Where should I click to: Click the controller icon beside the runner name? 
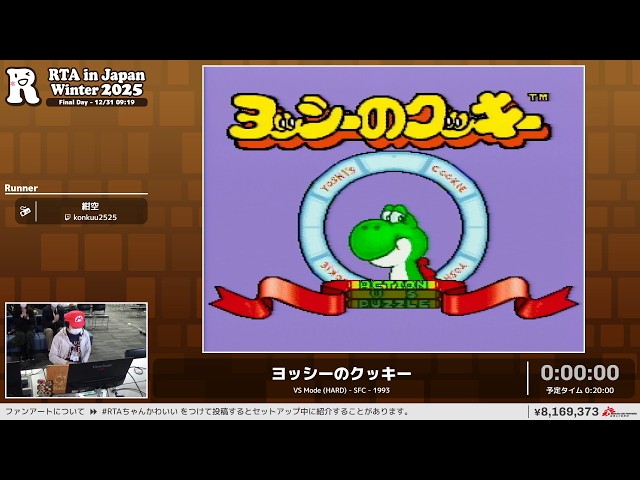tap(25, 211)
